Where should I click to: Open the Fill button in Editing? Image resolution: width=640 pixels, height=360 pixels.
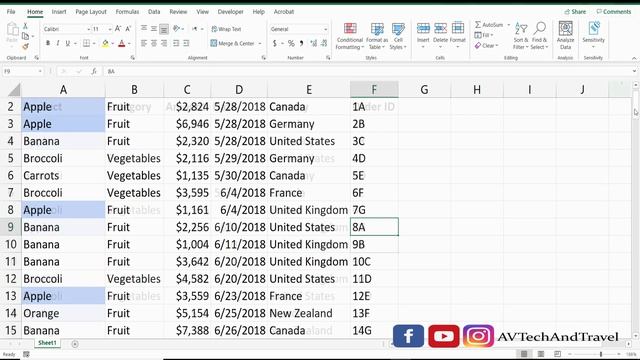pyautogui.click(x=484, y=36)
